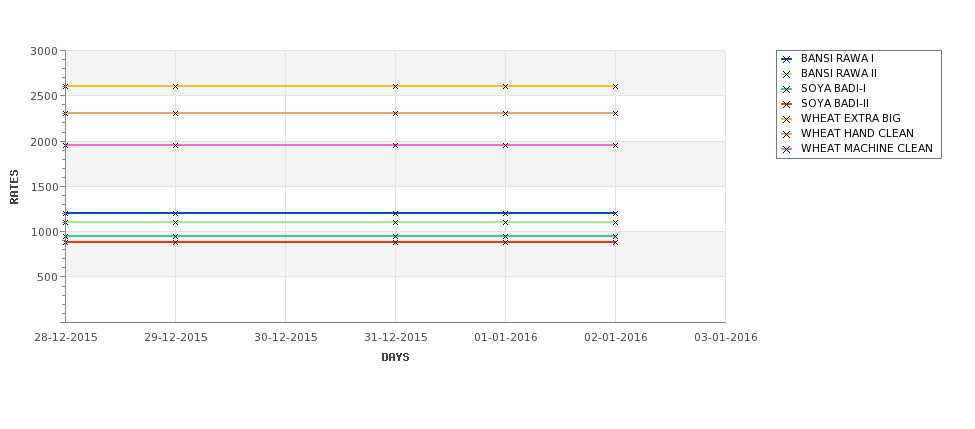Screen dimensions: 975x429
Task: Click the BANSI RAWA II legend marker icon
Action: coord(787,74)
